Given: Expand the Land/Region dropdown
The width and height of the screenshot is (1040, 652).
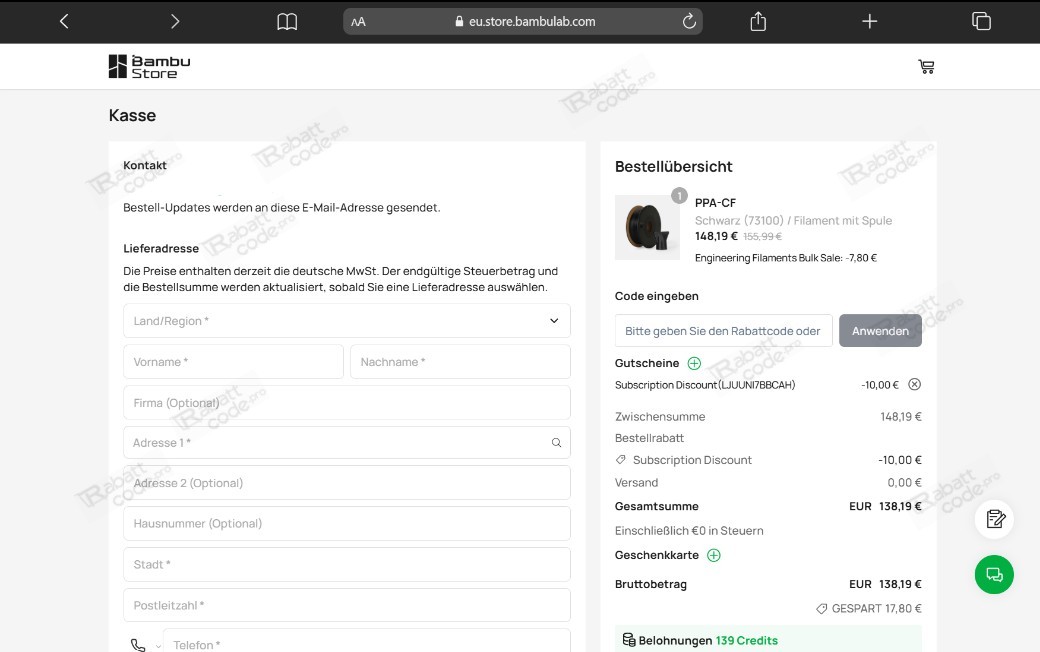Looking at the screenshot, I should click(x=347, y=321).
